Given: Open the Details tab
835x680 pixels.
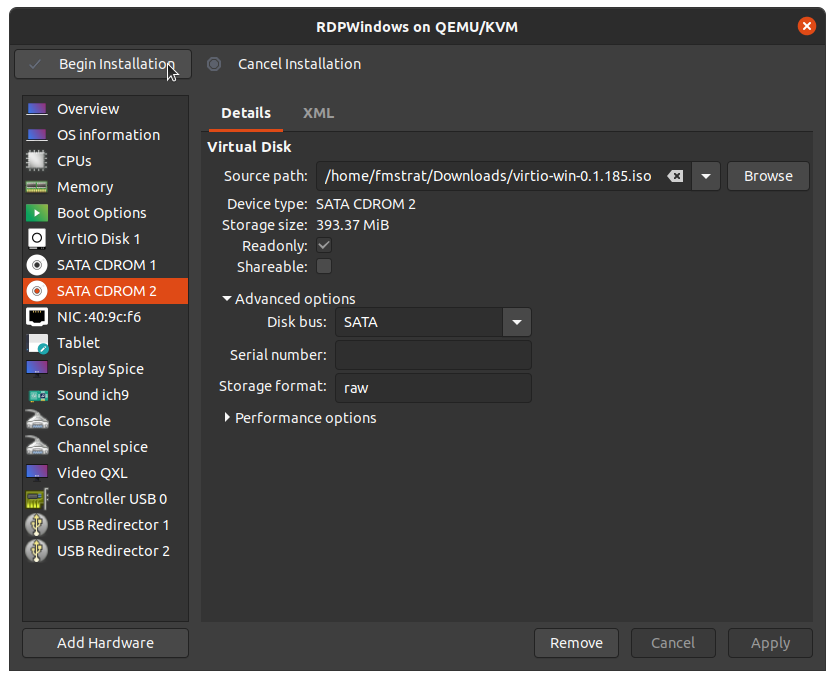Looking at the screenshot, I should point(246,113).
